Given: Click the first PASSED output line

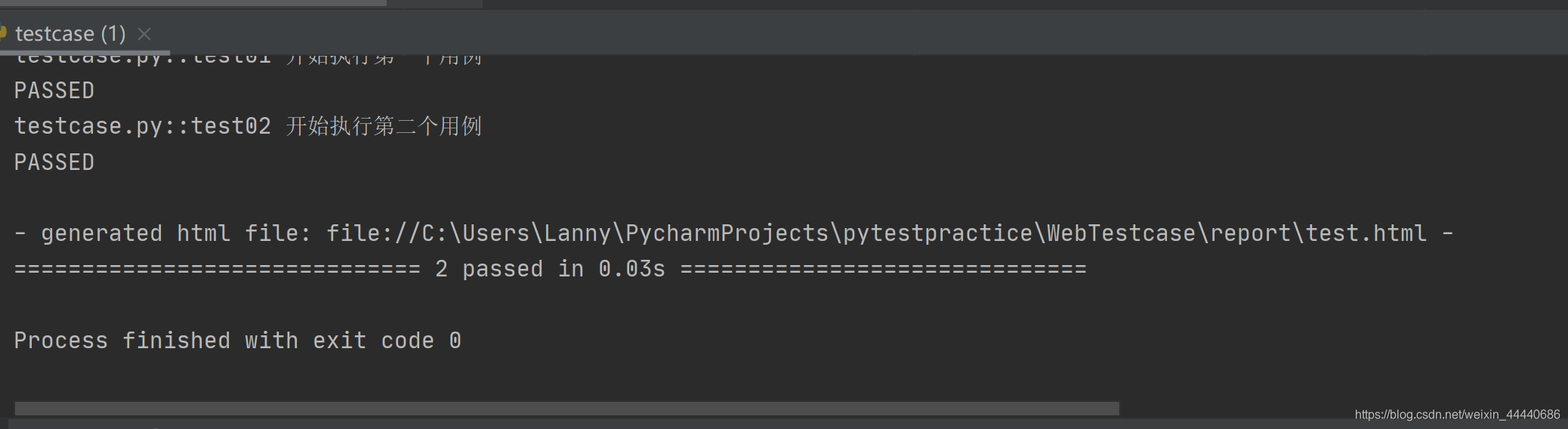Looking at the screenshot, I should [54, 91].
